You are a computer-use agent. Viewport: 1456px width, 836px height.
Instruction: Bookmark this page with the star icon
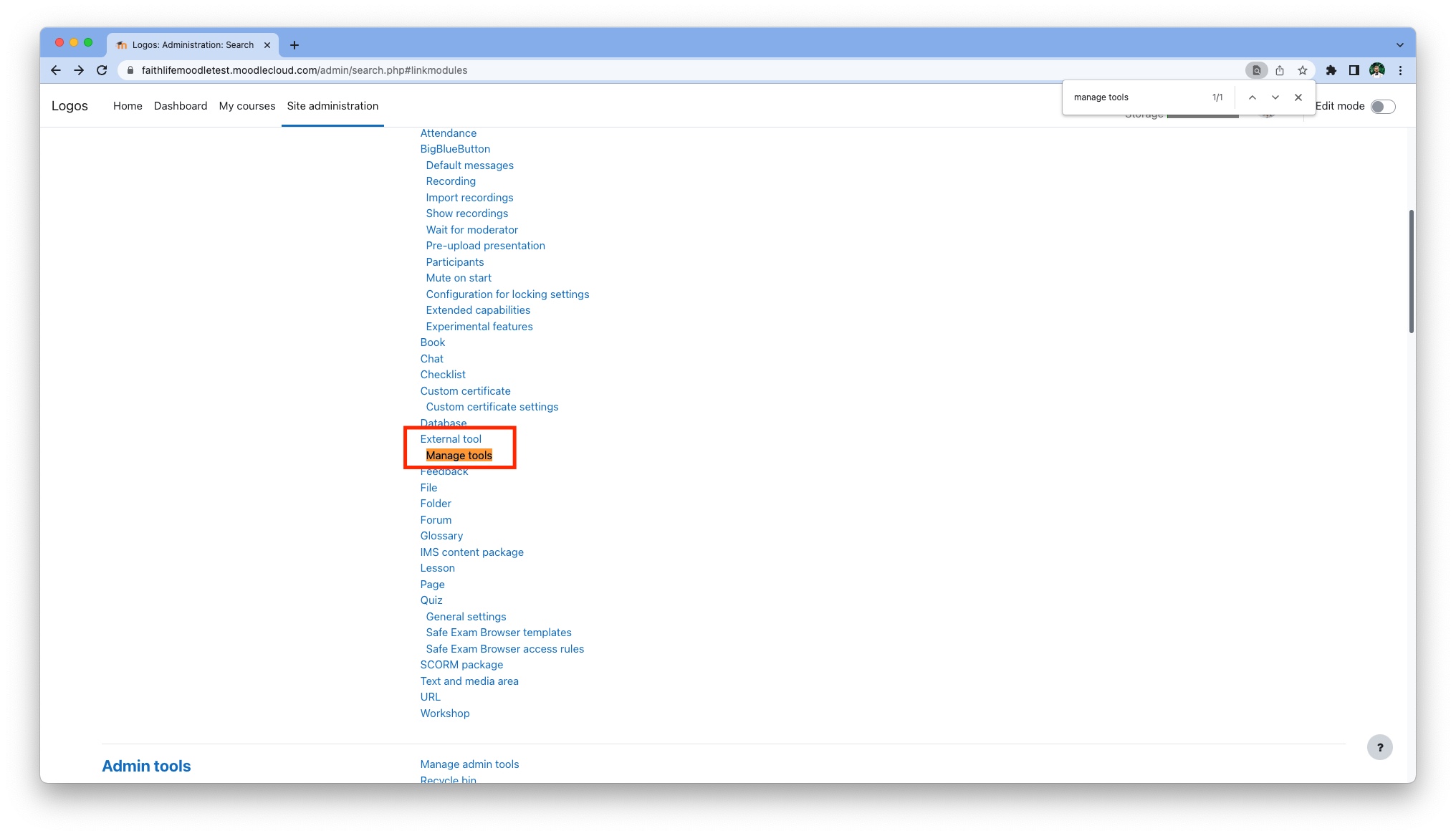[1303, 70]
